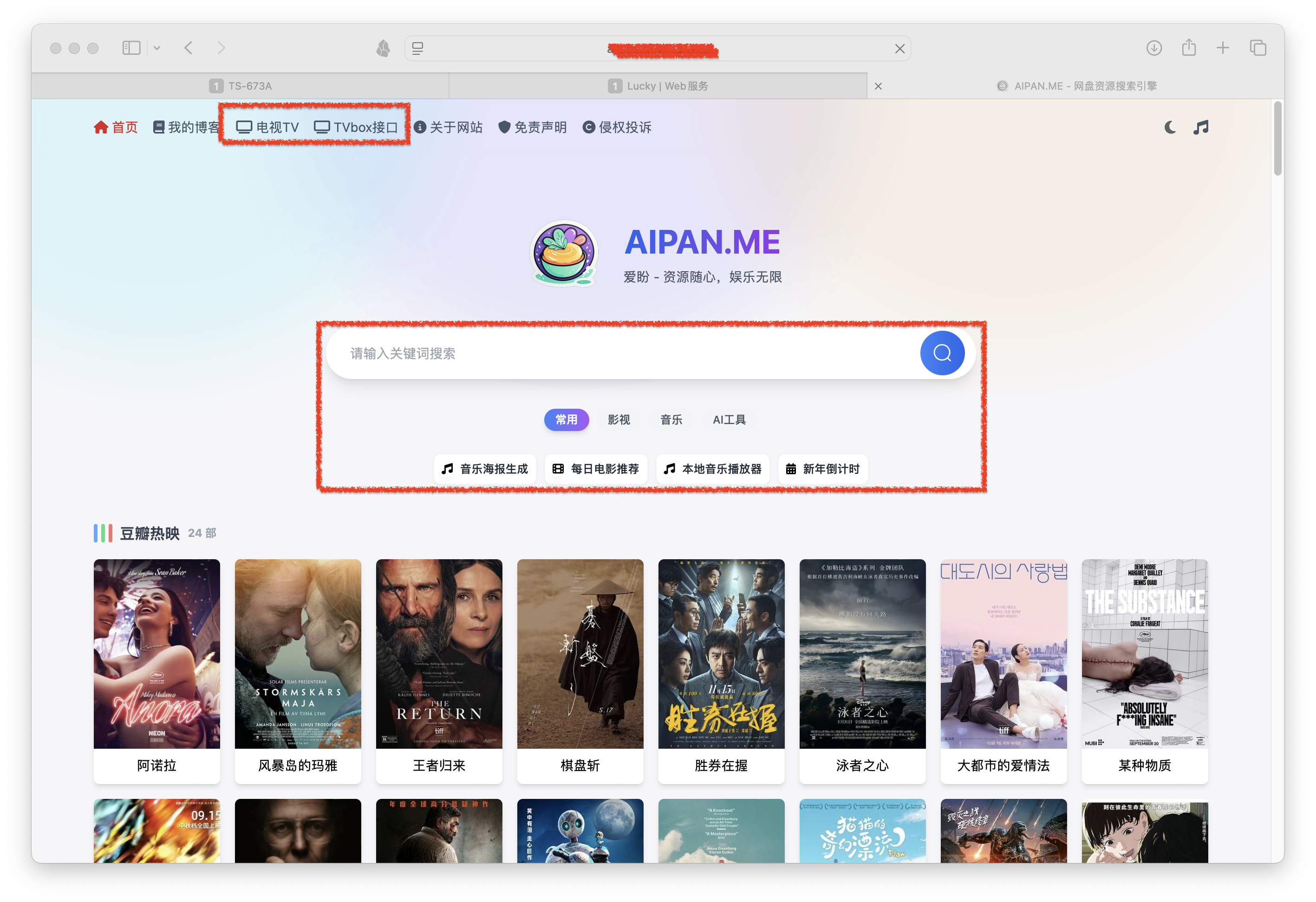This screenshot has width=1316, height=902.
Task: Select the 影视 category tab
Action: [x=619, y=419]
